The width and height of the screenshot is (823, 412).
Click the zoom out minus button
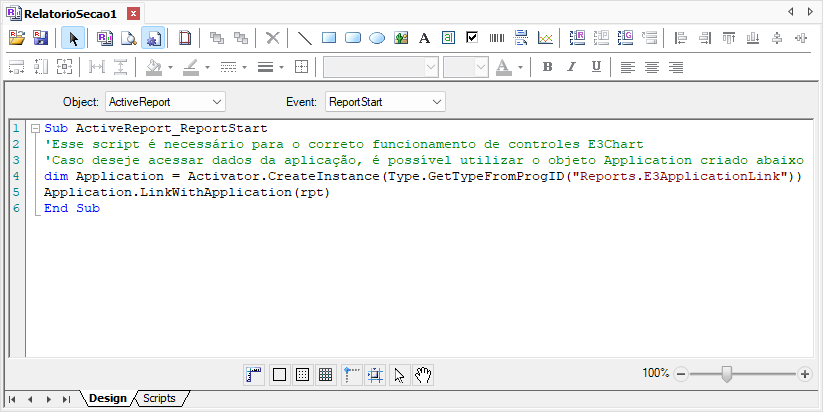[682, 374]
